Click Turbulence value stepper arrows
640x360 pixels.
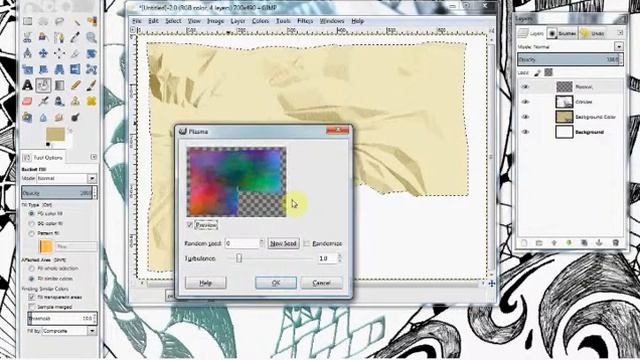pos(339,258)
